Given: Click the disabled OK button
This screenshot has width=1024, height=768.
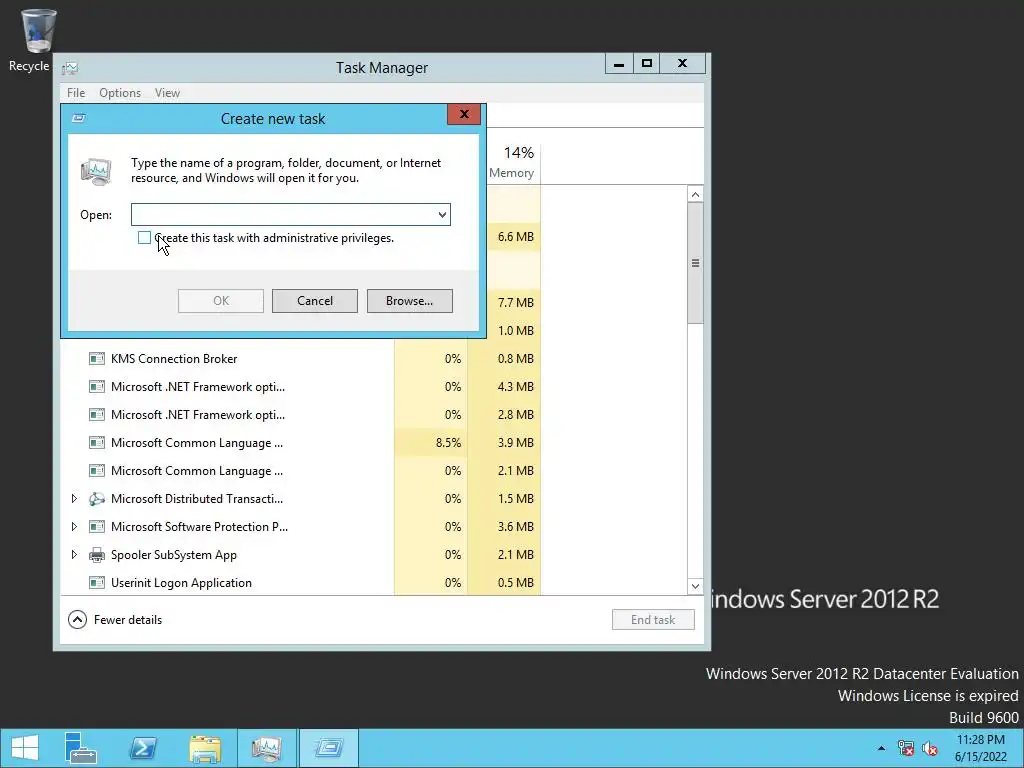Looking at the screenshot, I should tap(221, 301).
